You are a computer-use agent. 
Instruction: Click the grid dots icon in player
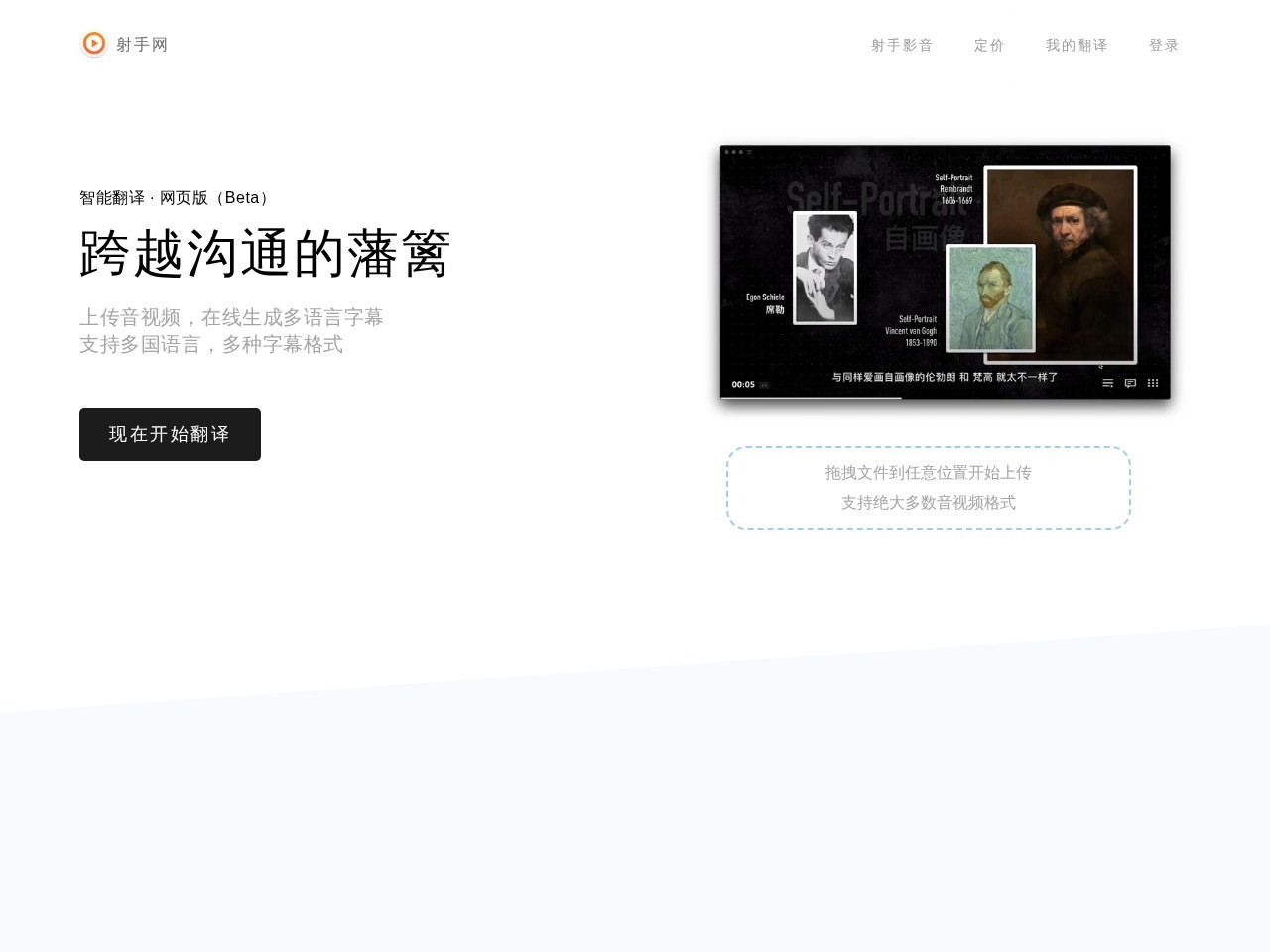point(1153,383)
